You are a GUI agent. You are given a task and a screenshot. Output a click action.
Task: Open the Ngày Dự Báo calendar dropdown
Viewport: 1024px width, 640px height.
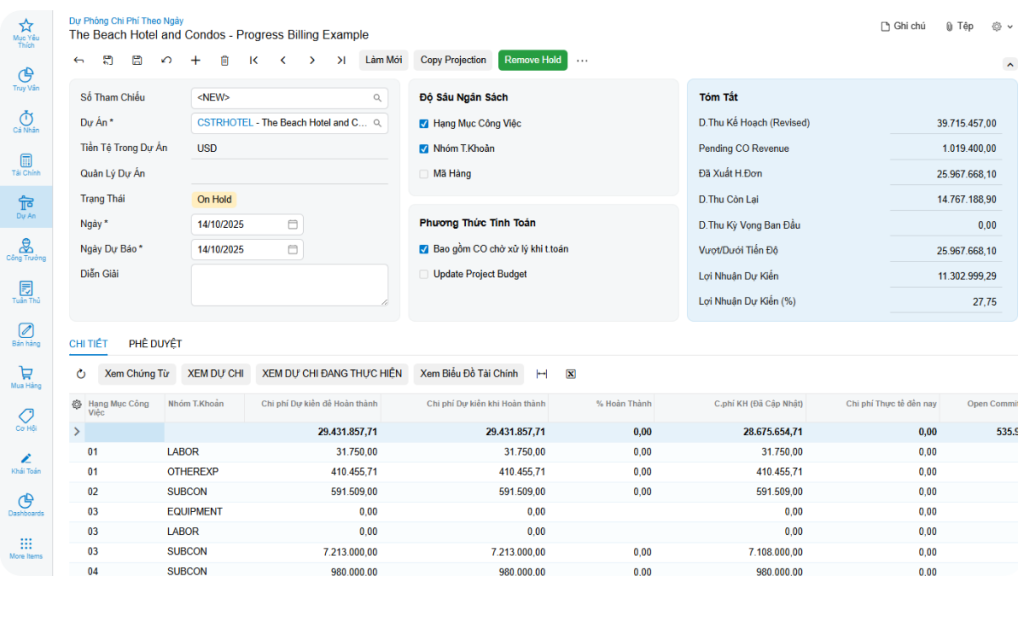pyautogui.click(x=293, y=249)
